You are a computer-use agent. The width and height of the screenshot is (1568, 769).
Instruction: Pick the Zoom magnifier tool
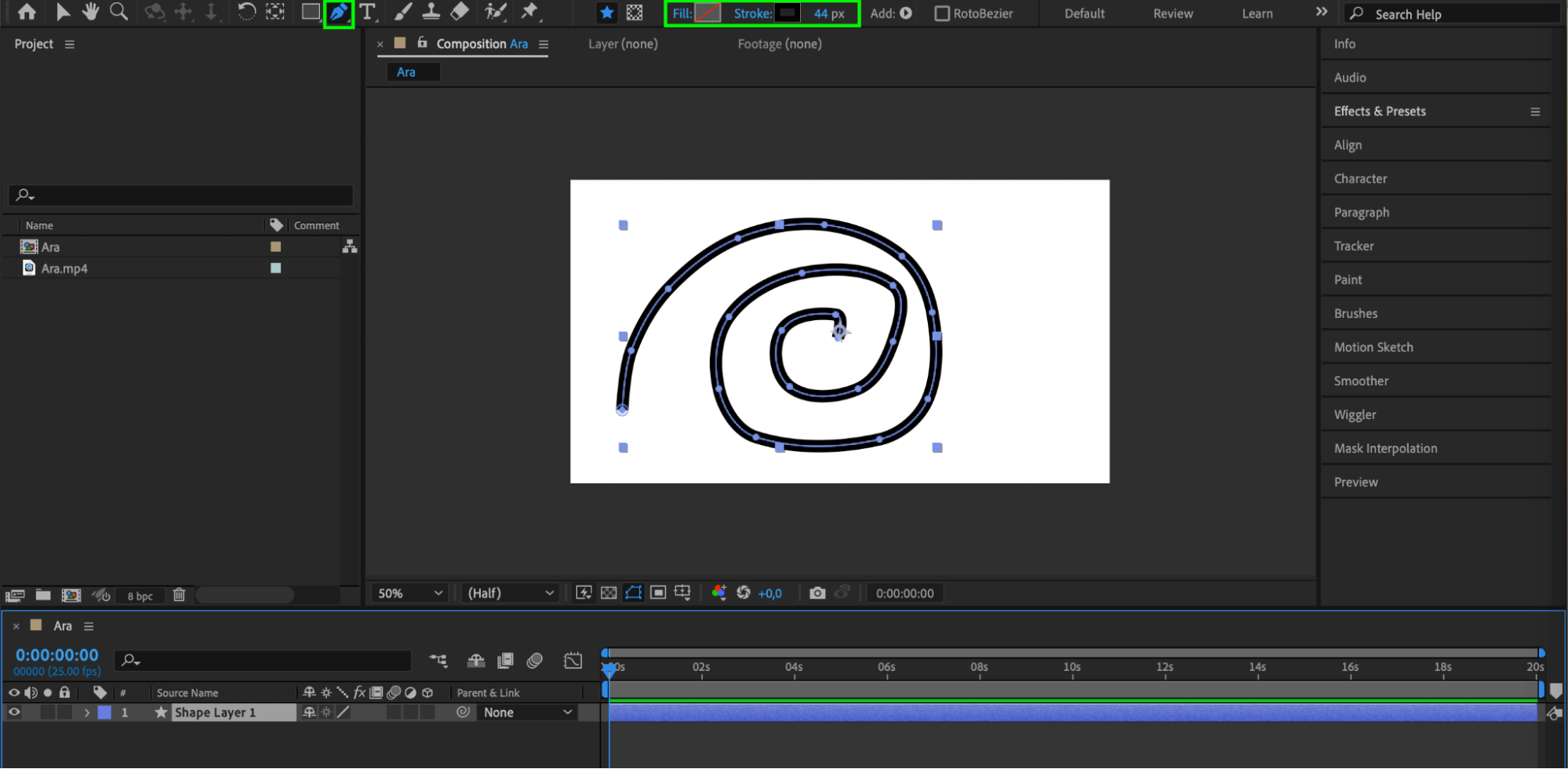click(118, 13)
